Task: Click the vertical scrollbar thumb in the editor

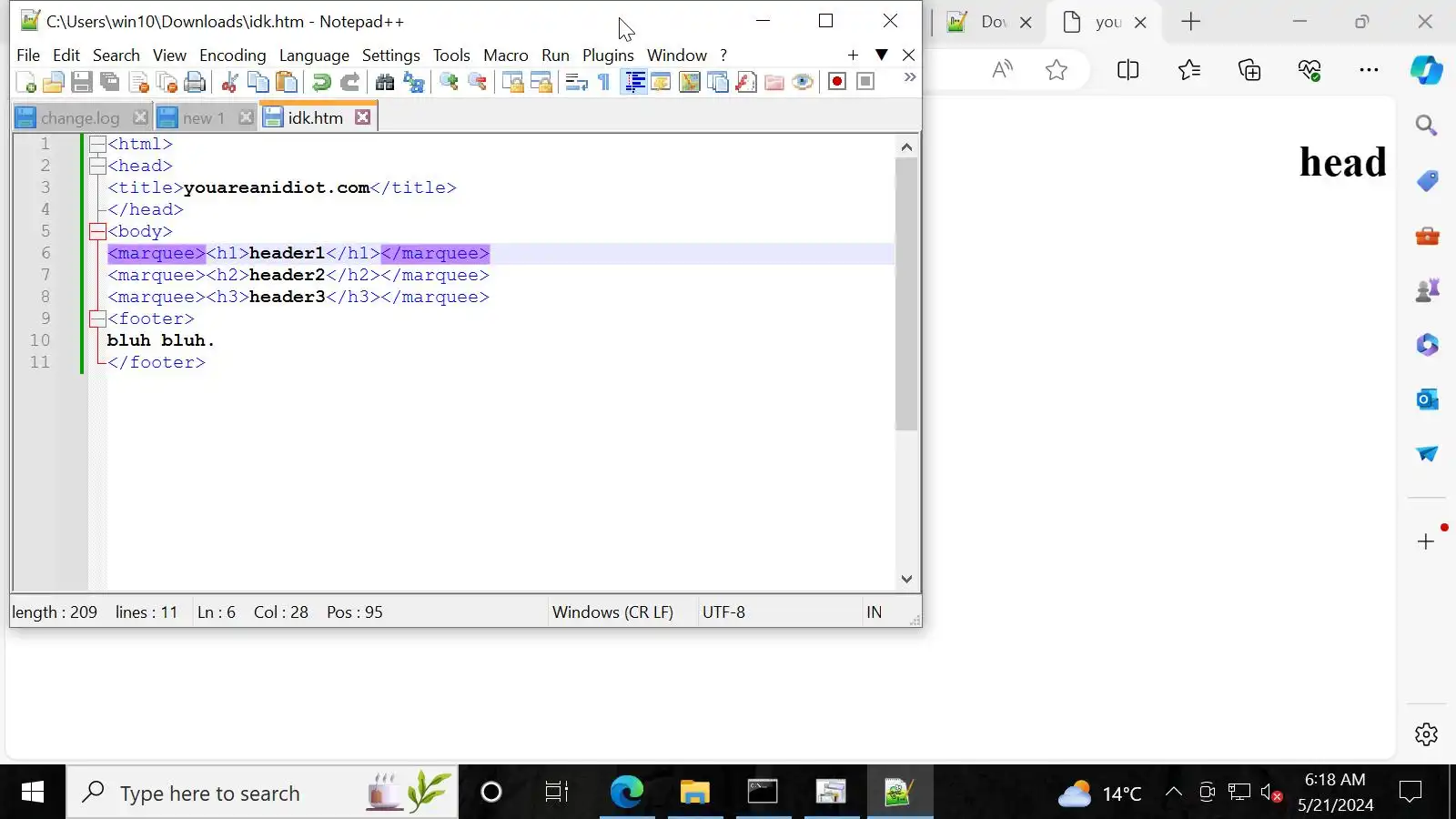Action: (906, 294)
